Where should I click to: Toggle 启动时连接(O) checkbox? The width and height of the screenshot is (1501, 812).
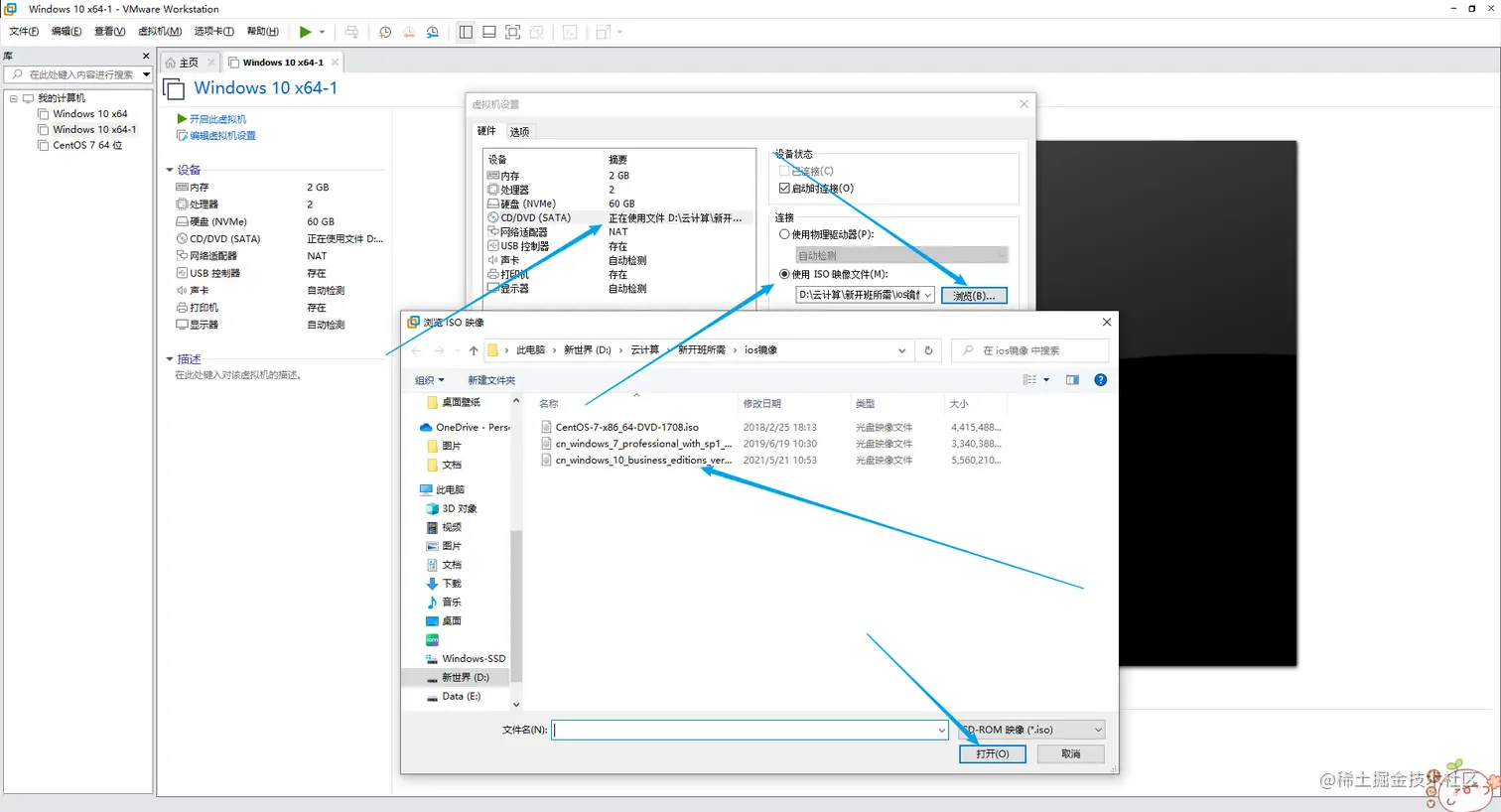point(784,189)
